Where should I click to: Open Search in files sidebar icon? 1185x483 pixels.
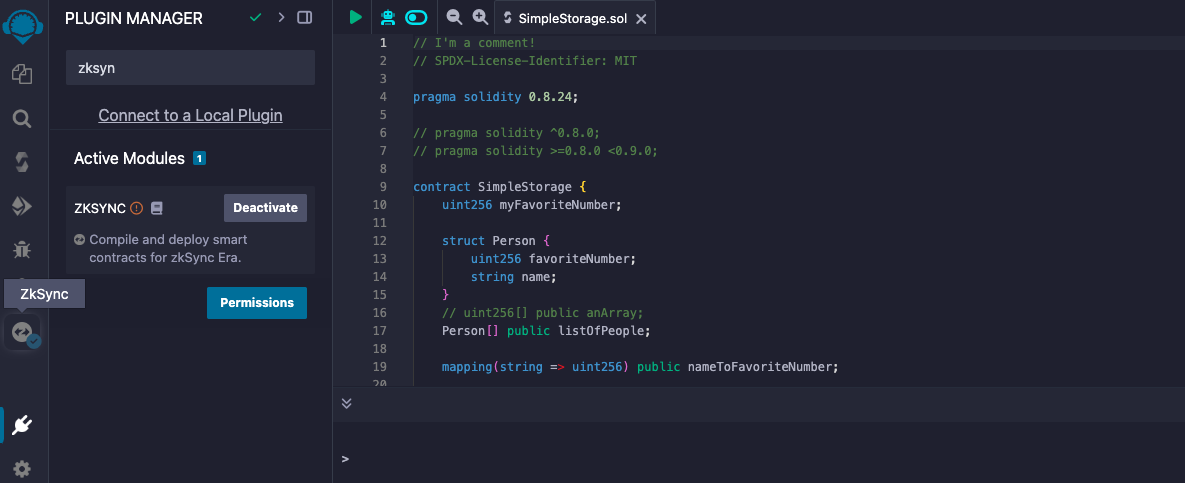pyautogui.click(x=21, y=119)
